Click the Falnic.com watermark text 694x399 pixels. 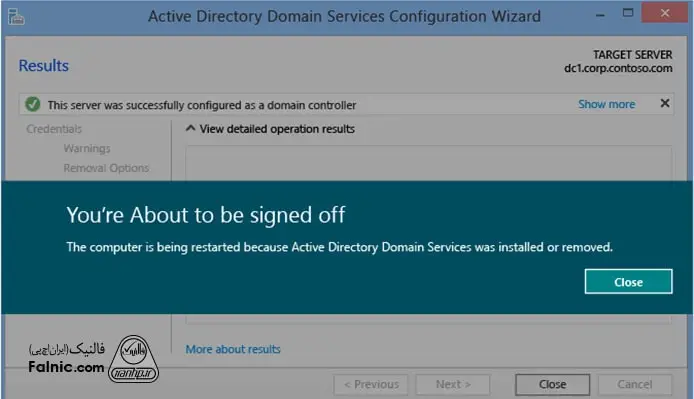pyautogui.click(x=66, y=367)
